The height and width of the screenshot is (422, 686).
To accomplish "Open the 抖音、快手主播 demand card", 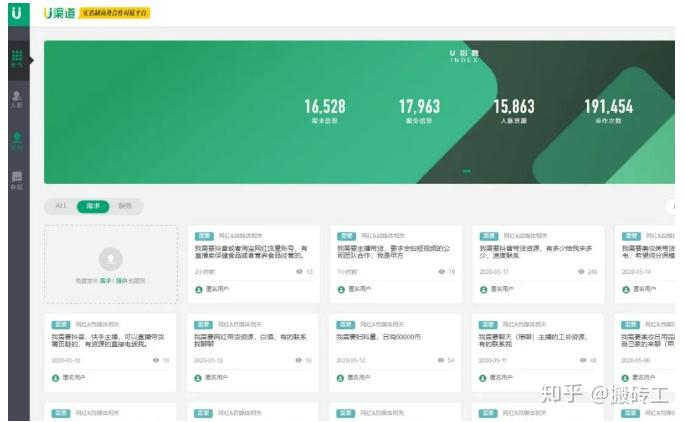I will click(110, 352).
